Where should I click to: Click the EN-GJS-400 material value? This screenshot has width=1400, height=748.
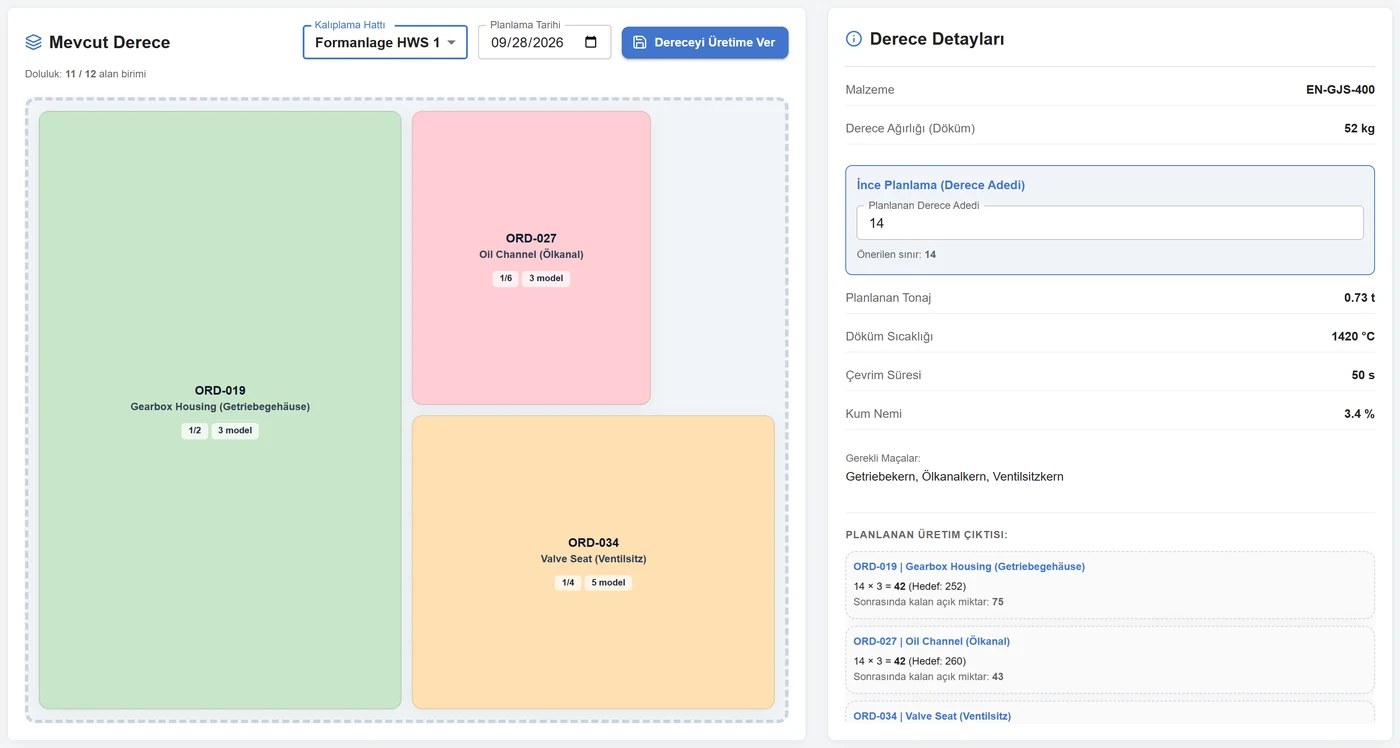[1340, 90]
